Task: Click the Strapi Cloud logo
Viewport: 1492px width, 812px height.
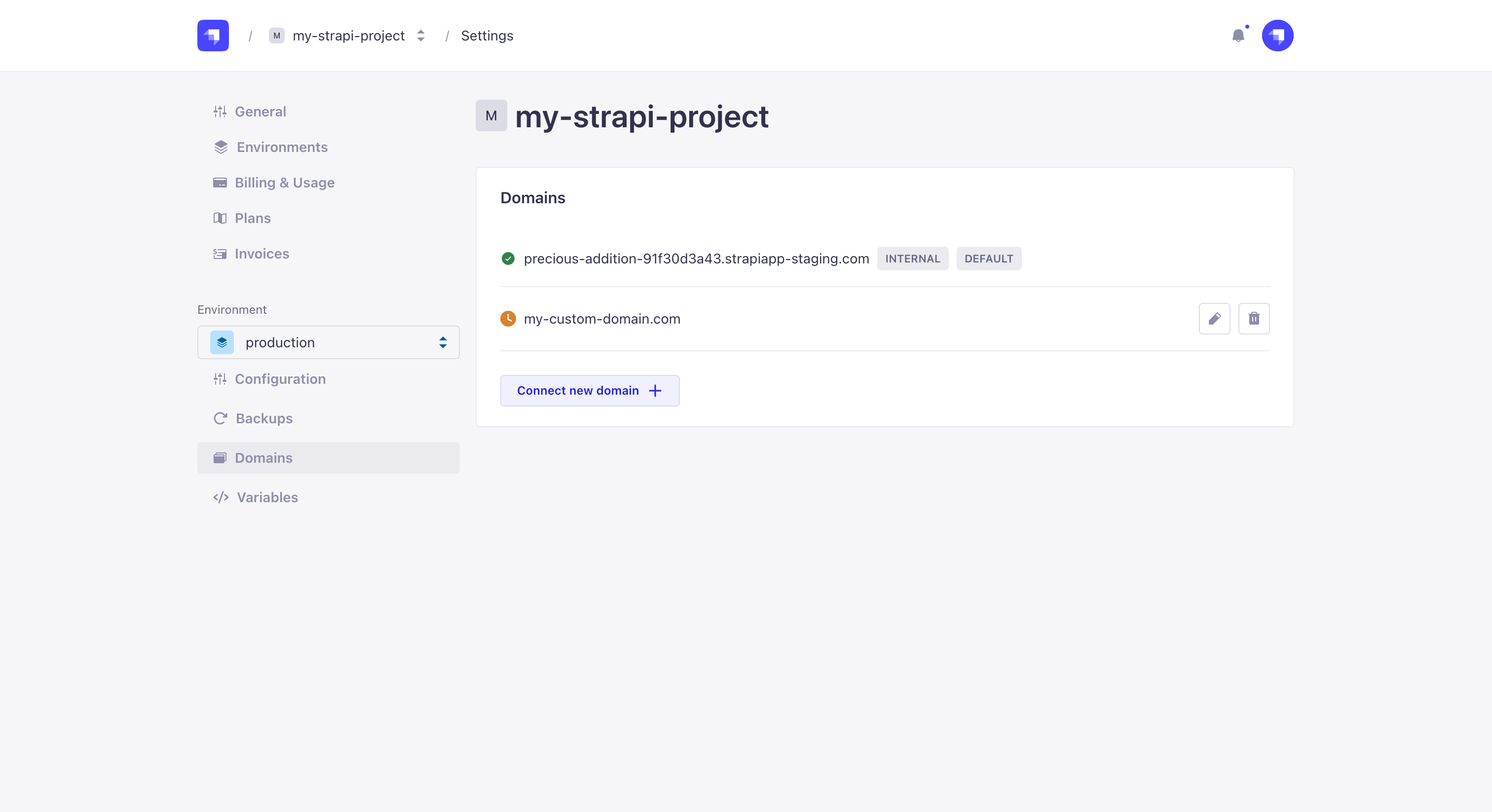Action: 213,36
